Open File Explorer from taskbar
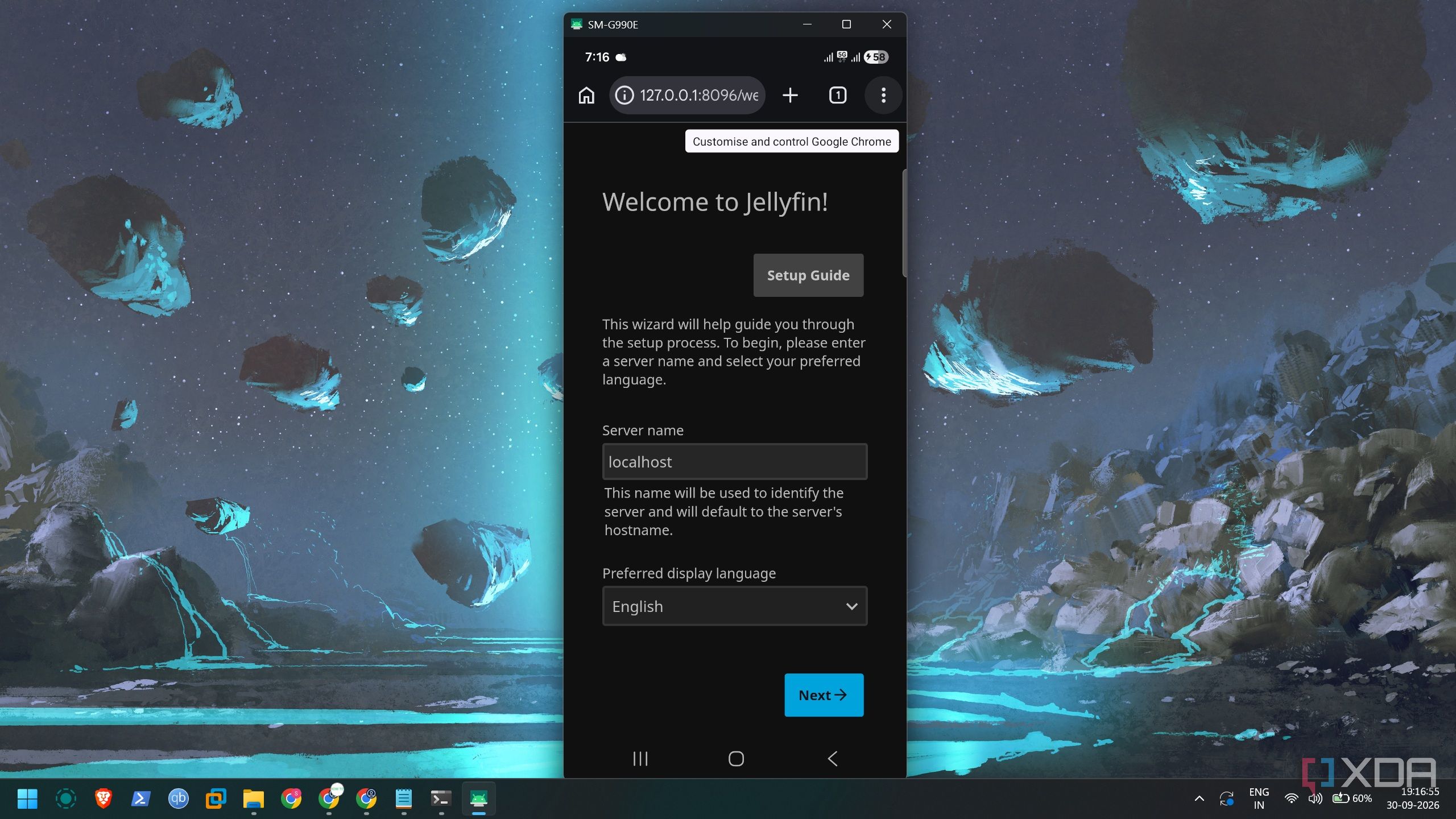 coord(253,799)
